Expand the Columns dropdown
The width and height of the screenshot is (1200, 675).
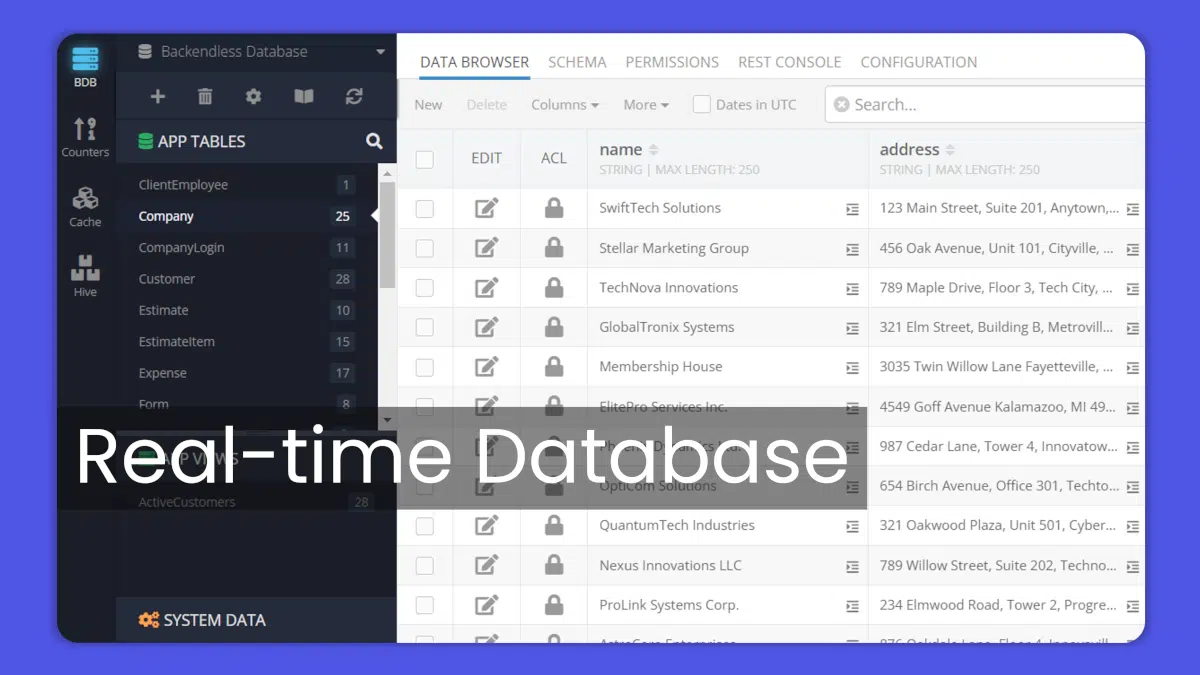click(x=564, y=104)
